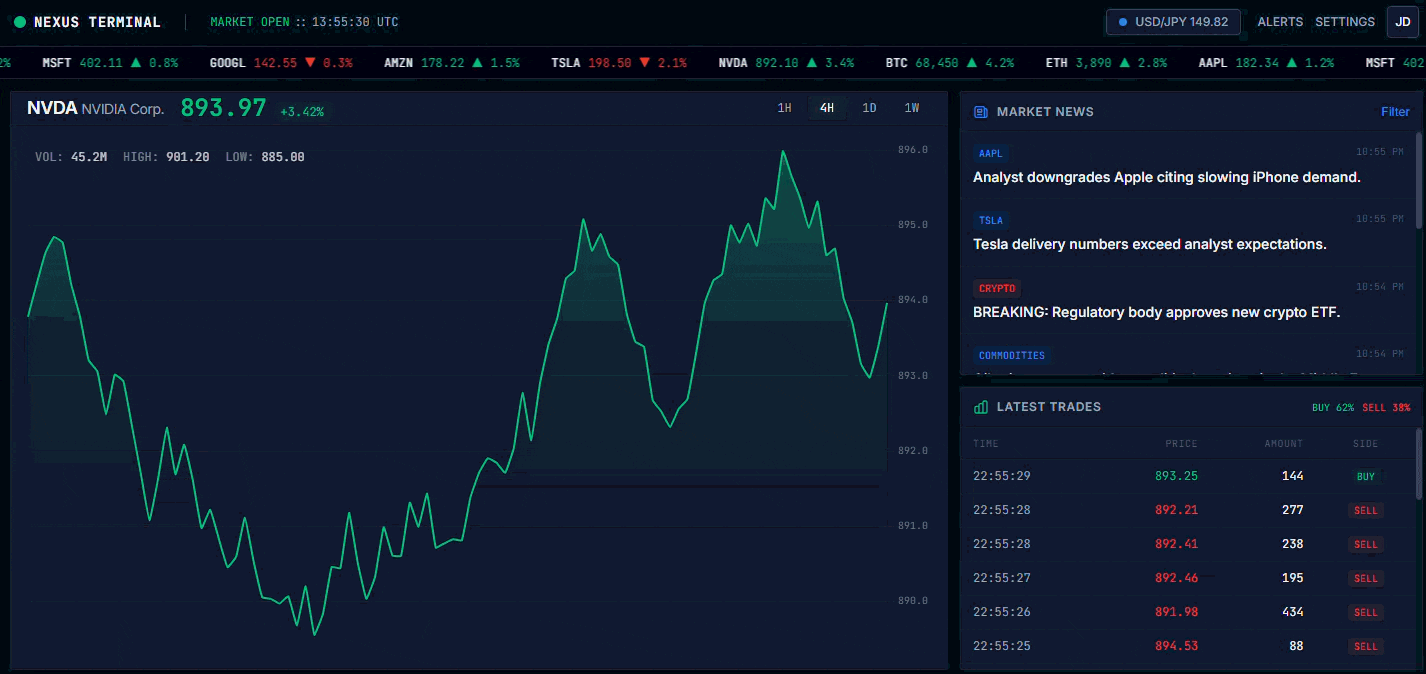The height and width of the screenshot is (674, 1426).
Task: Click the HIGH 901.20 stat
Action: (166, 157)
